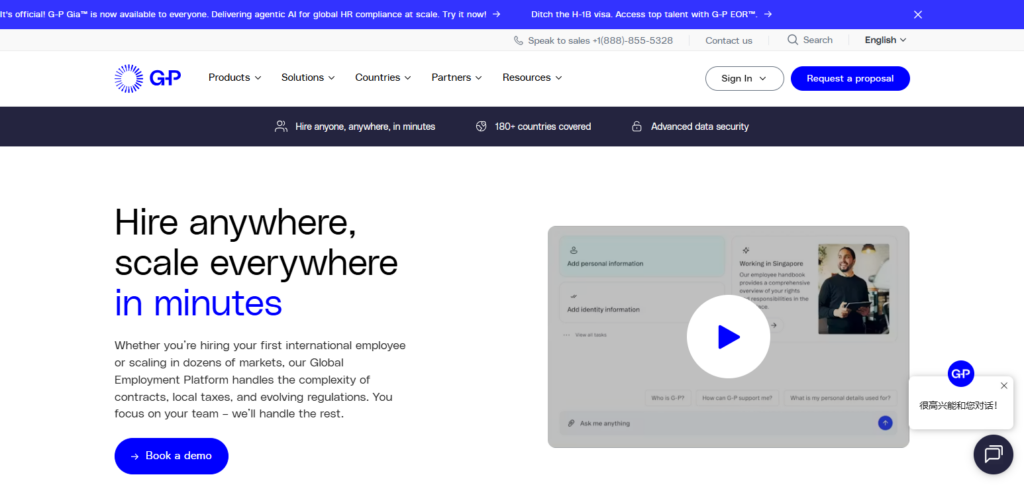Click the Ask me anything field
1024x485 pixels.
726,423
